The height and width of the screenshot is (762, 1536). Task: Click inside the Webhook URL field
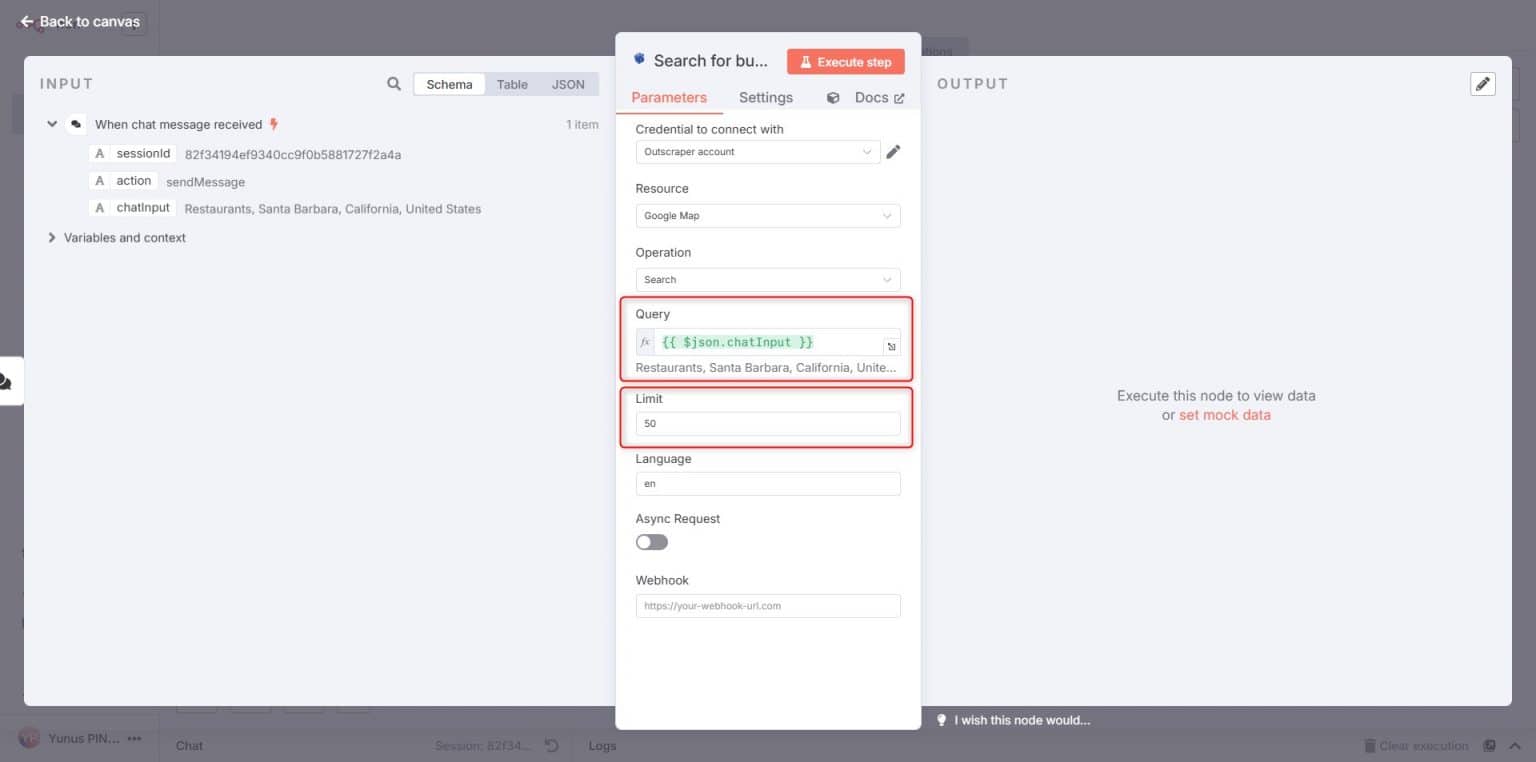[x=767, y=605]
